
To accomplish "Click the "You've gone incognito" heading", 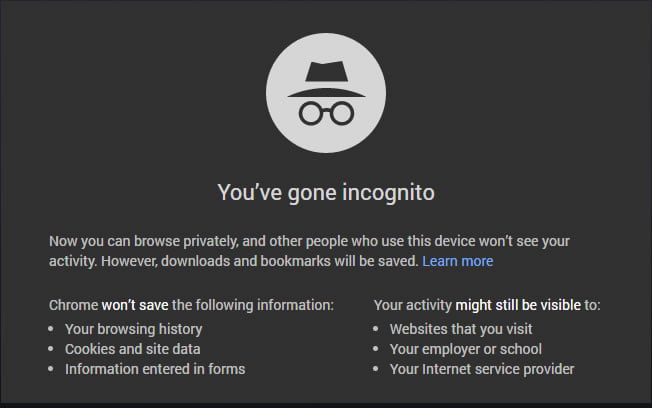I will coord(326,193).
